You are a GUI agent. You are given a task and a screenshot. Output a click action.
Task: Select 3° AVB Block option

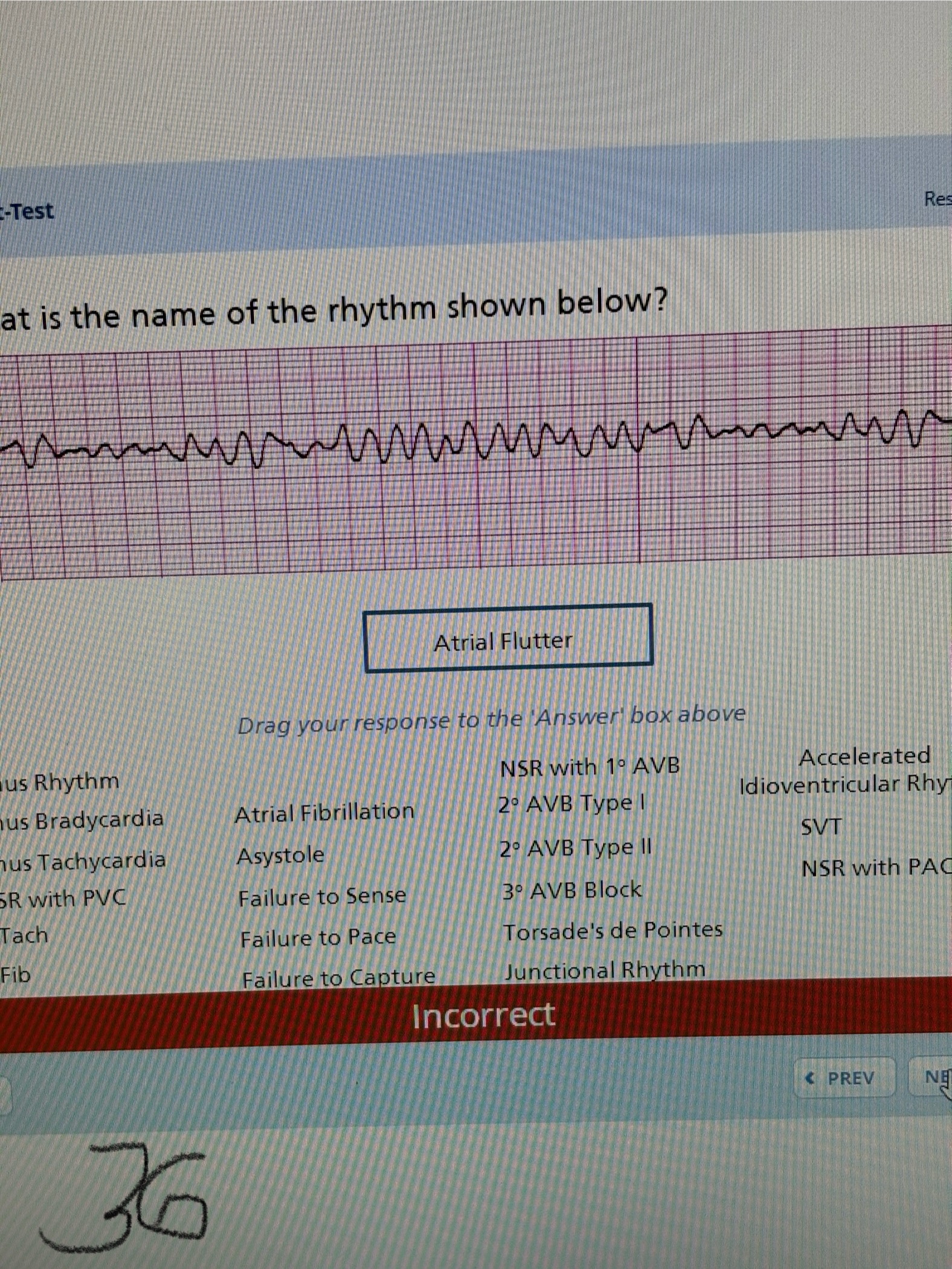click(x=572, y=890)
